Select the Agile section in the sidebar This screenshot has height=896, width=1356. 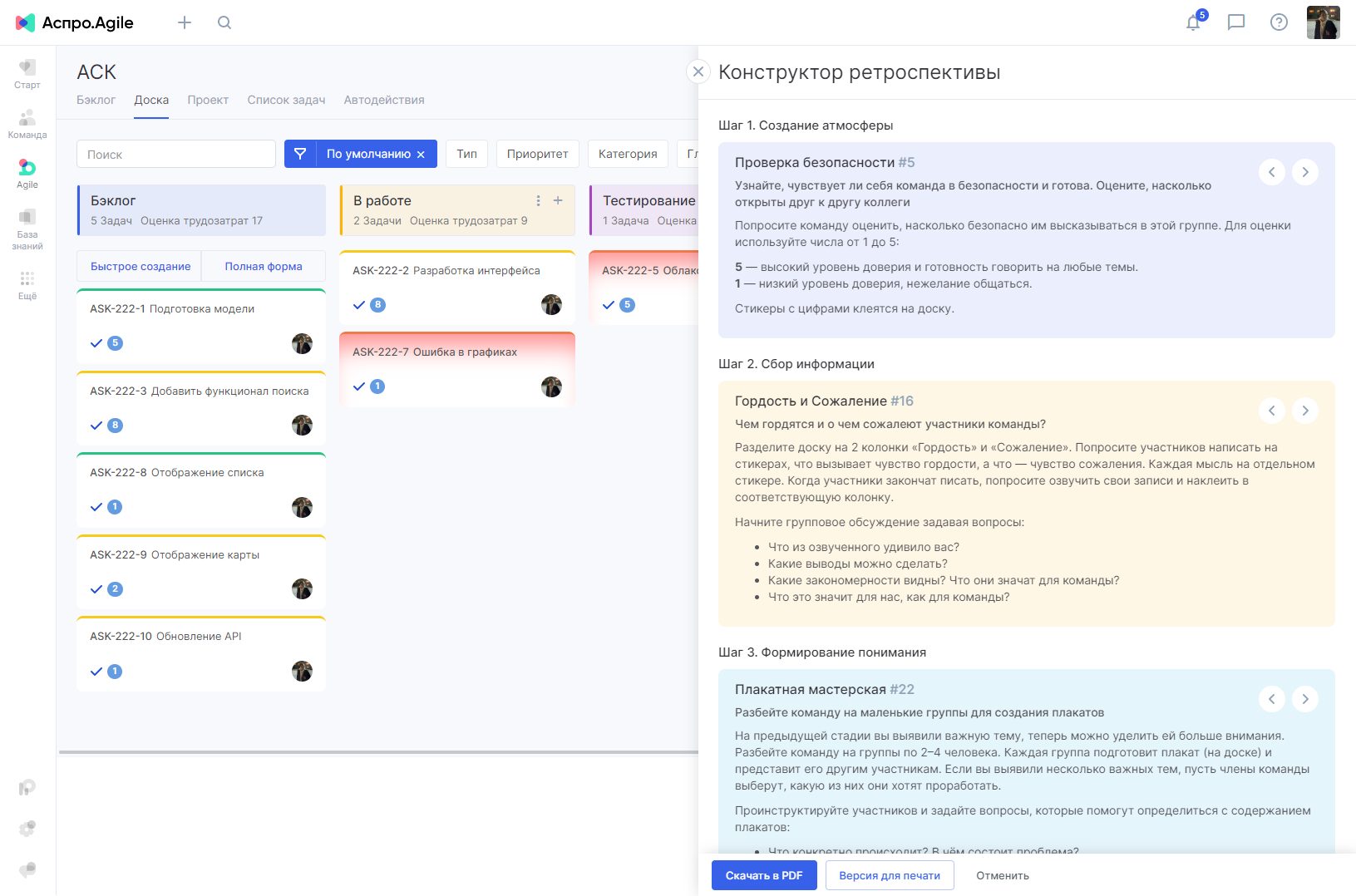pos(27,173)
